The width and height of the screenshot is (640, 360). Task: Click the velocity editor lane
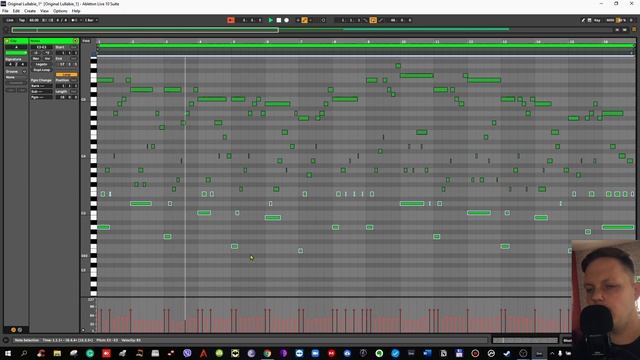[x=334, y=315]
